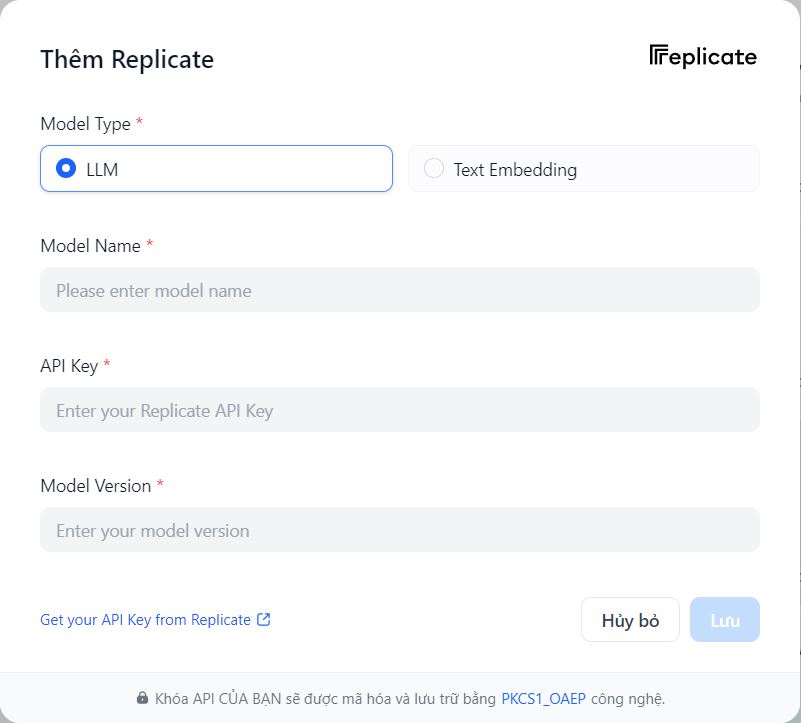Focus the Model Version input field

[400, 530]
